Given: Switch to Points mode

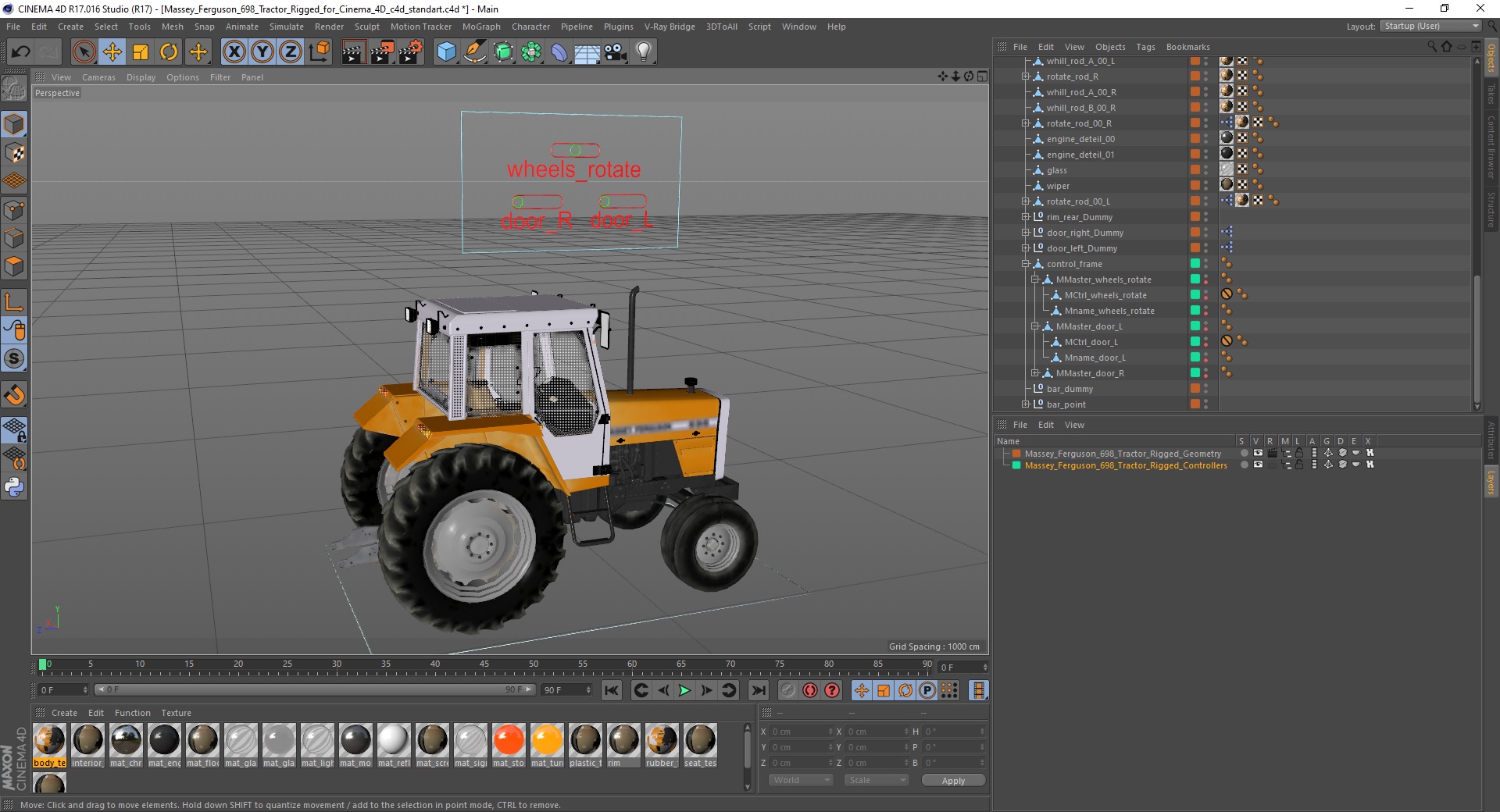Looking at the screenshot, I should [14, 210].
